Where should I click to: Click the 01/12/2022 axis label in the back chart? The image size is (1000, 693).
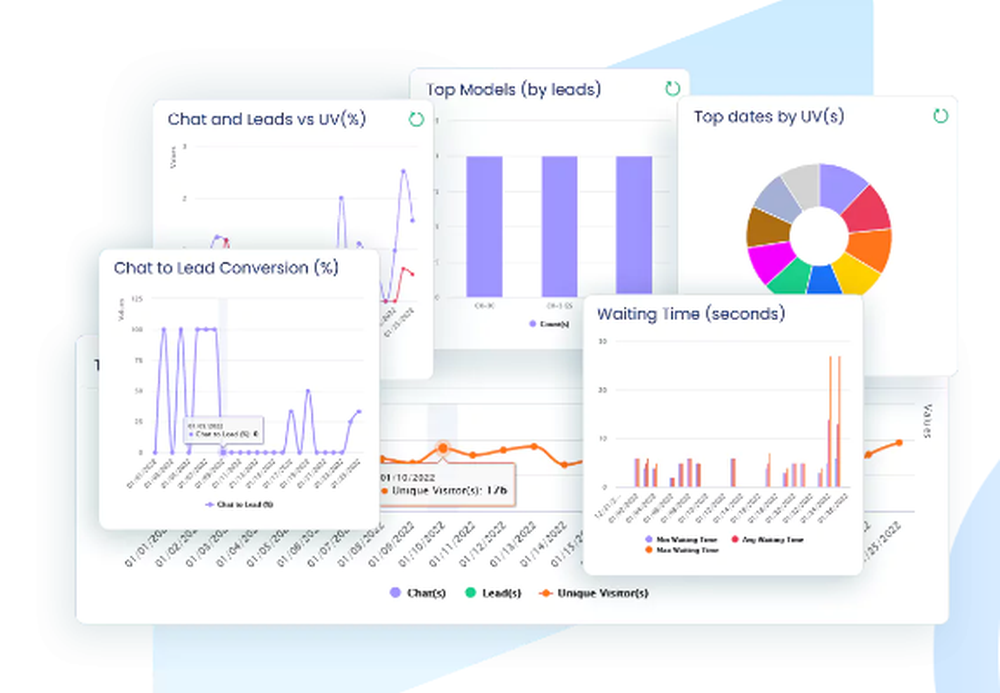pos(483,544)
